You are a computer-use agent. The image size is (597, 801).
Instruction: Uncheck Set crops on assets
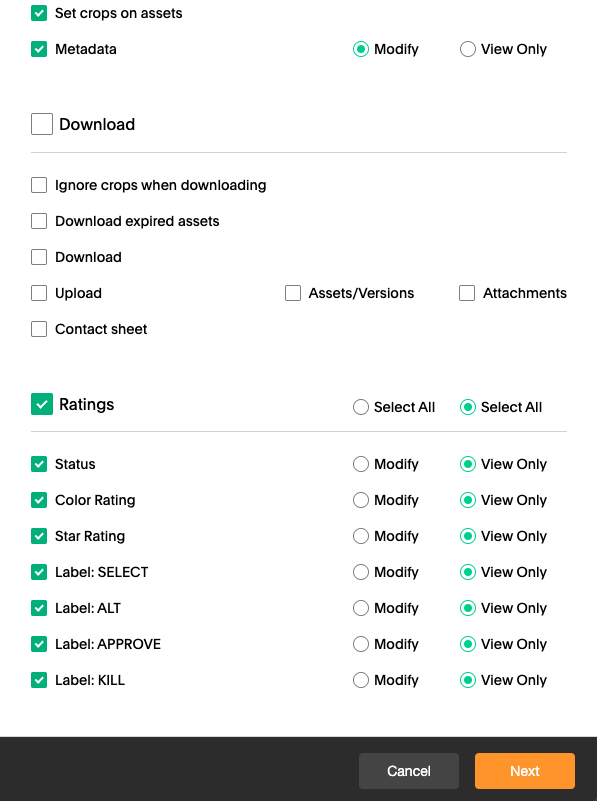click(x=39, y=13)
